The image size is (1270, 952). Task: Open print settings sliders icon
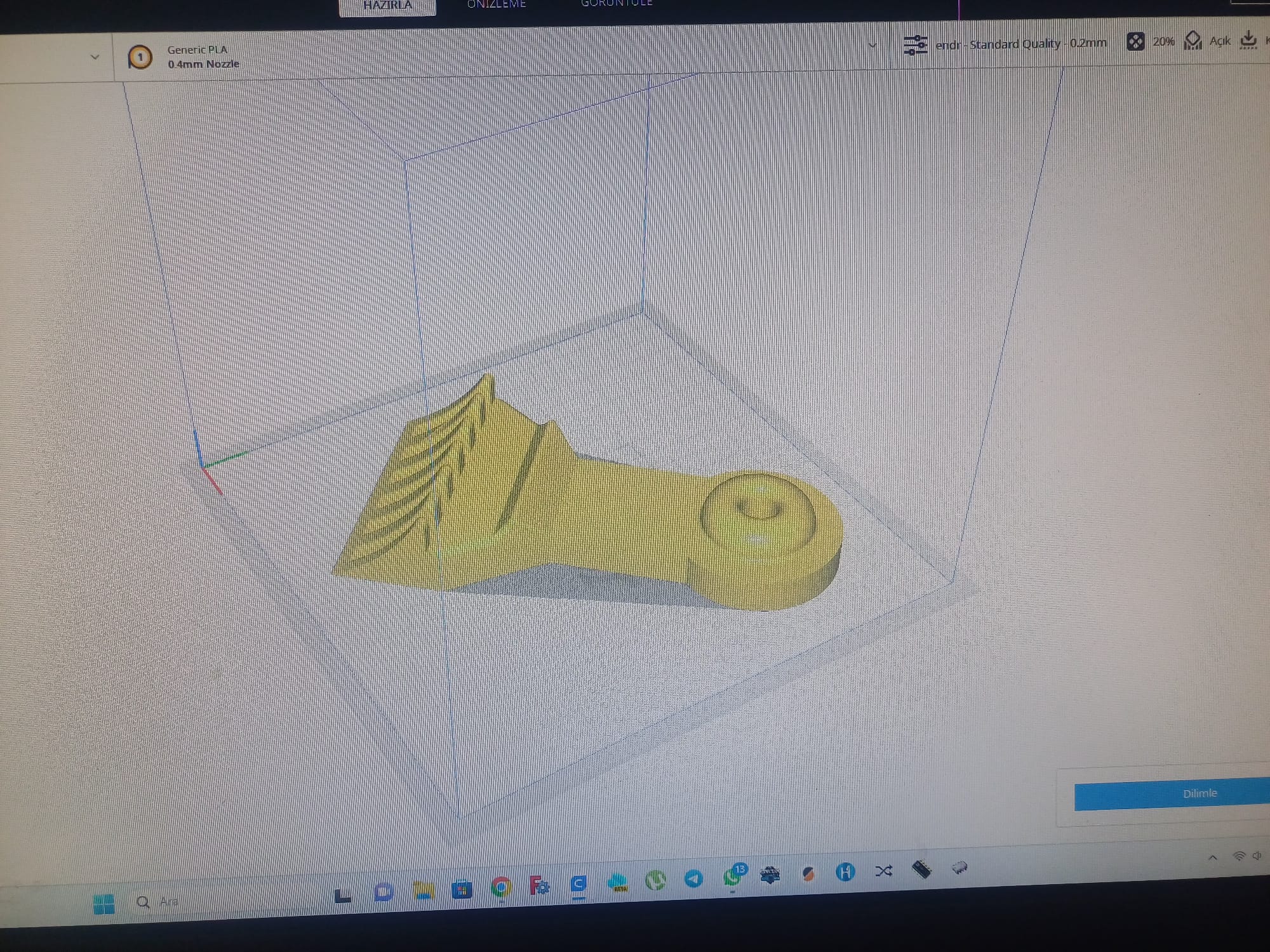click(x=915, y=44)
